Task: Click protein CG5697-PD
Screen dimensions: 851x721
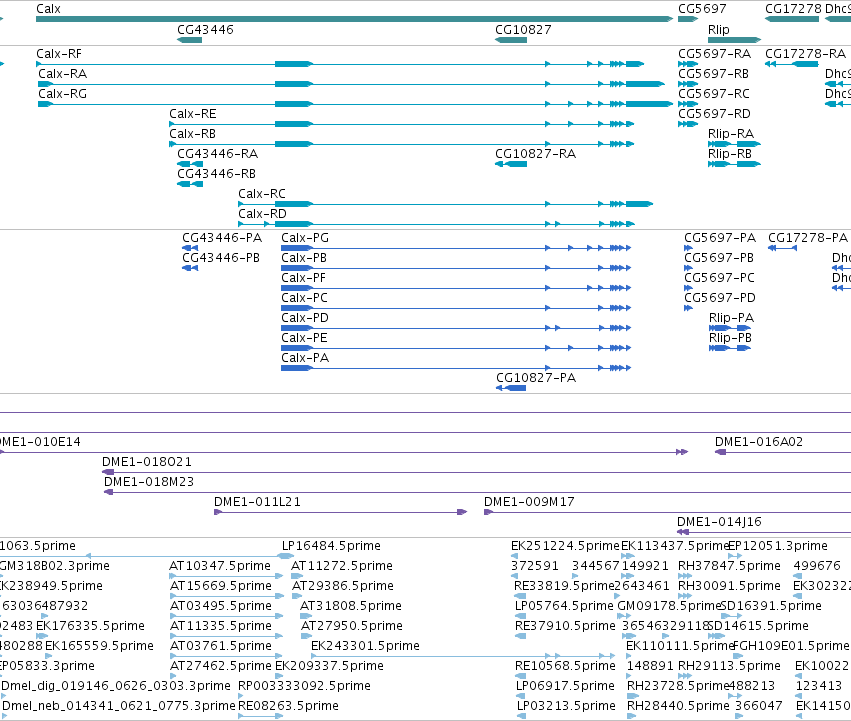Action: click(720, 298)
